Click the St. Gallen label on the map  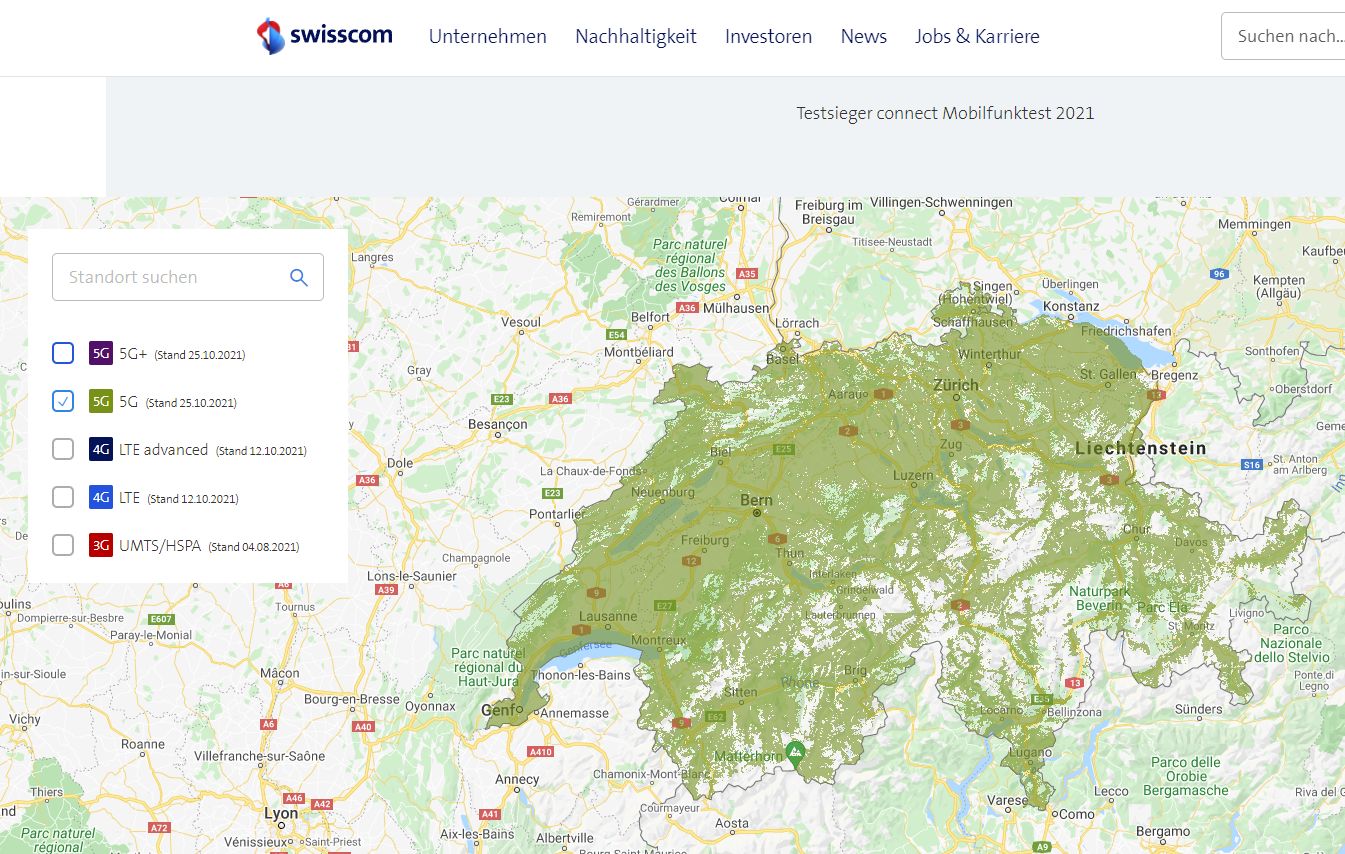pos(1108,374)
